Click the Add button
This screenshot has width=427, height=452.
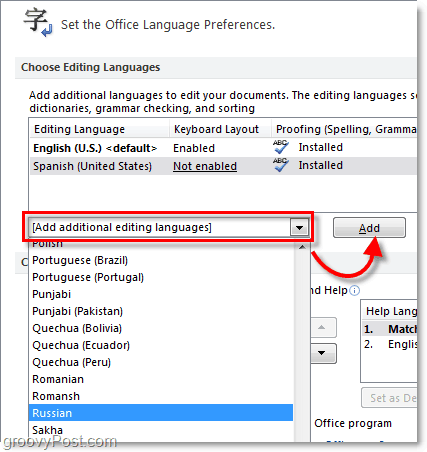click(x=369, y=228)
